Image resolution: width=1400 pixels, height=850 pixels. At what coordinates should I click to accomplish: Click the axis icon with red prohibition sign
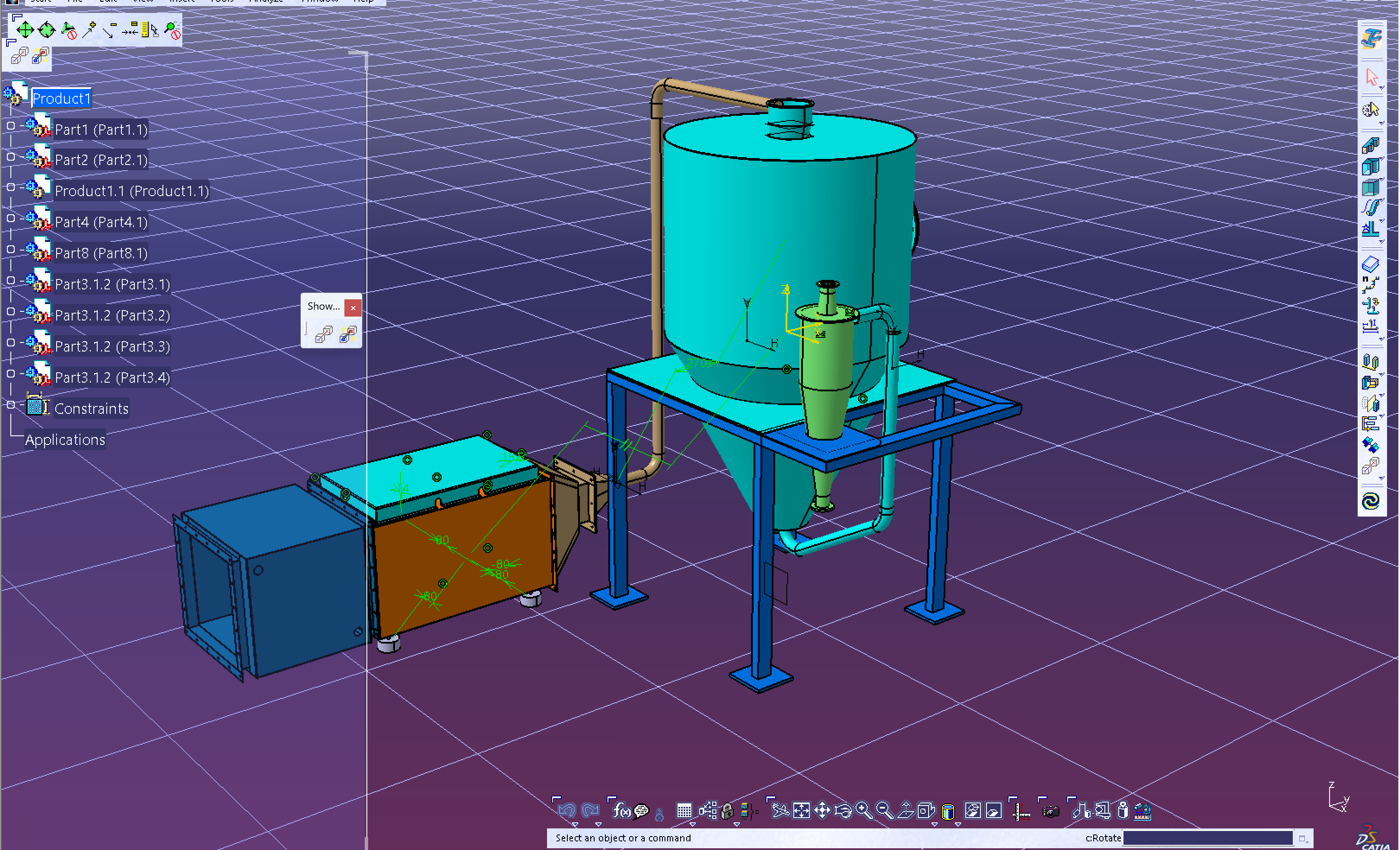point(68,30)
